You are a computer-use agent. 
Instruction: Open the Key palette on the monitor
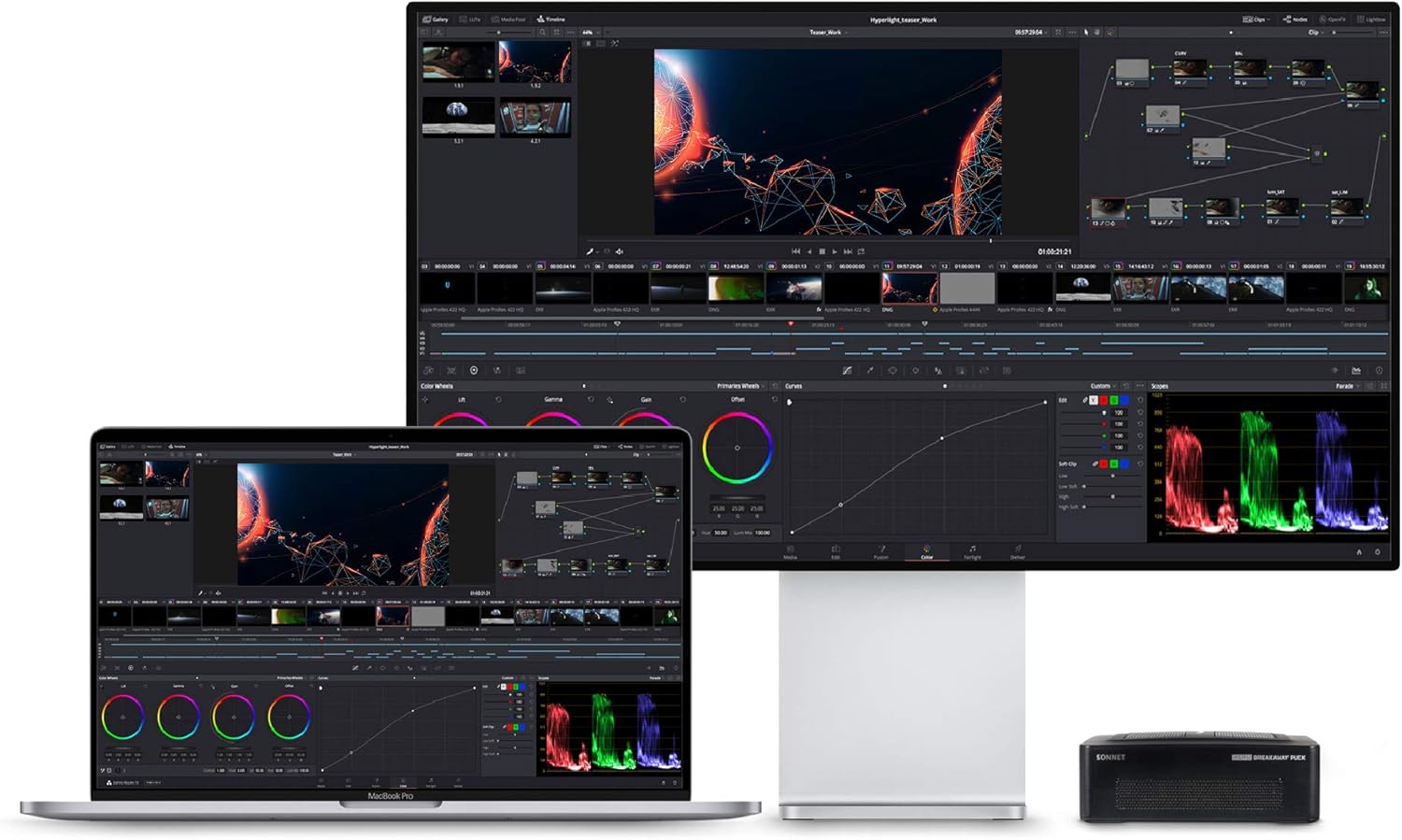(961, 371)
